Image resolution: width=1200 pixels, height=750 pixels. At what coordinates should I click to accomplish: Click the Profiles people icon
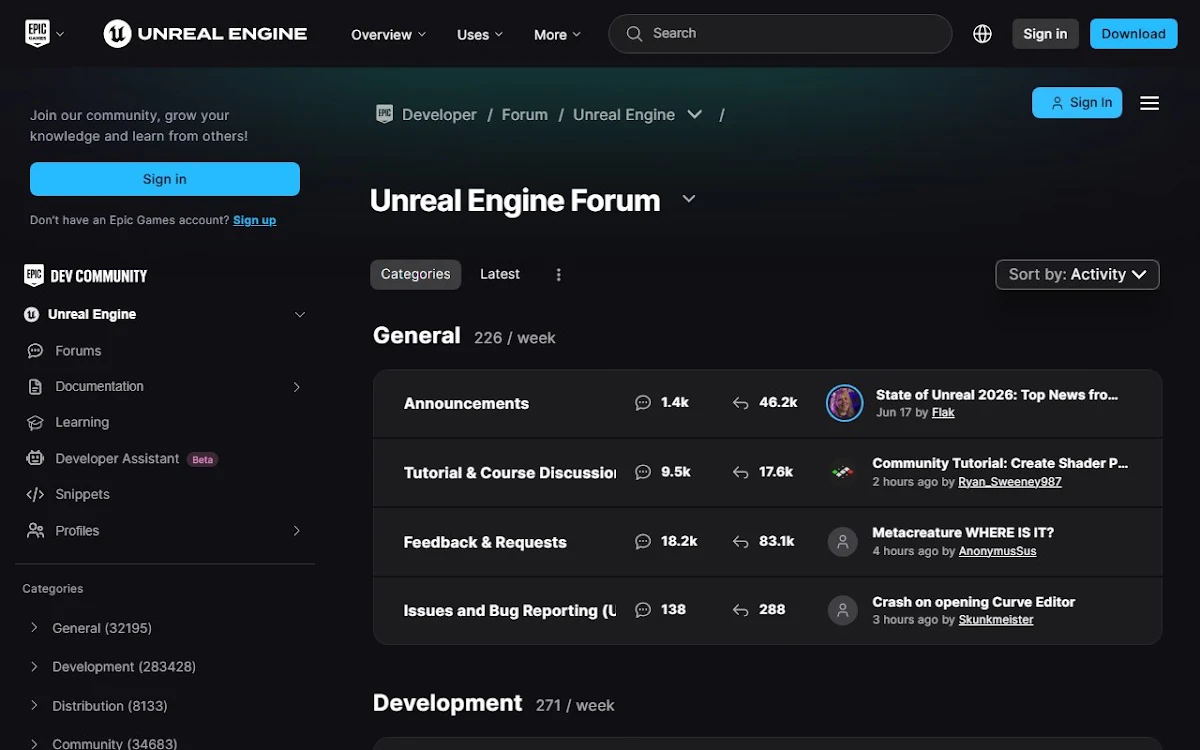coord(35,531)
